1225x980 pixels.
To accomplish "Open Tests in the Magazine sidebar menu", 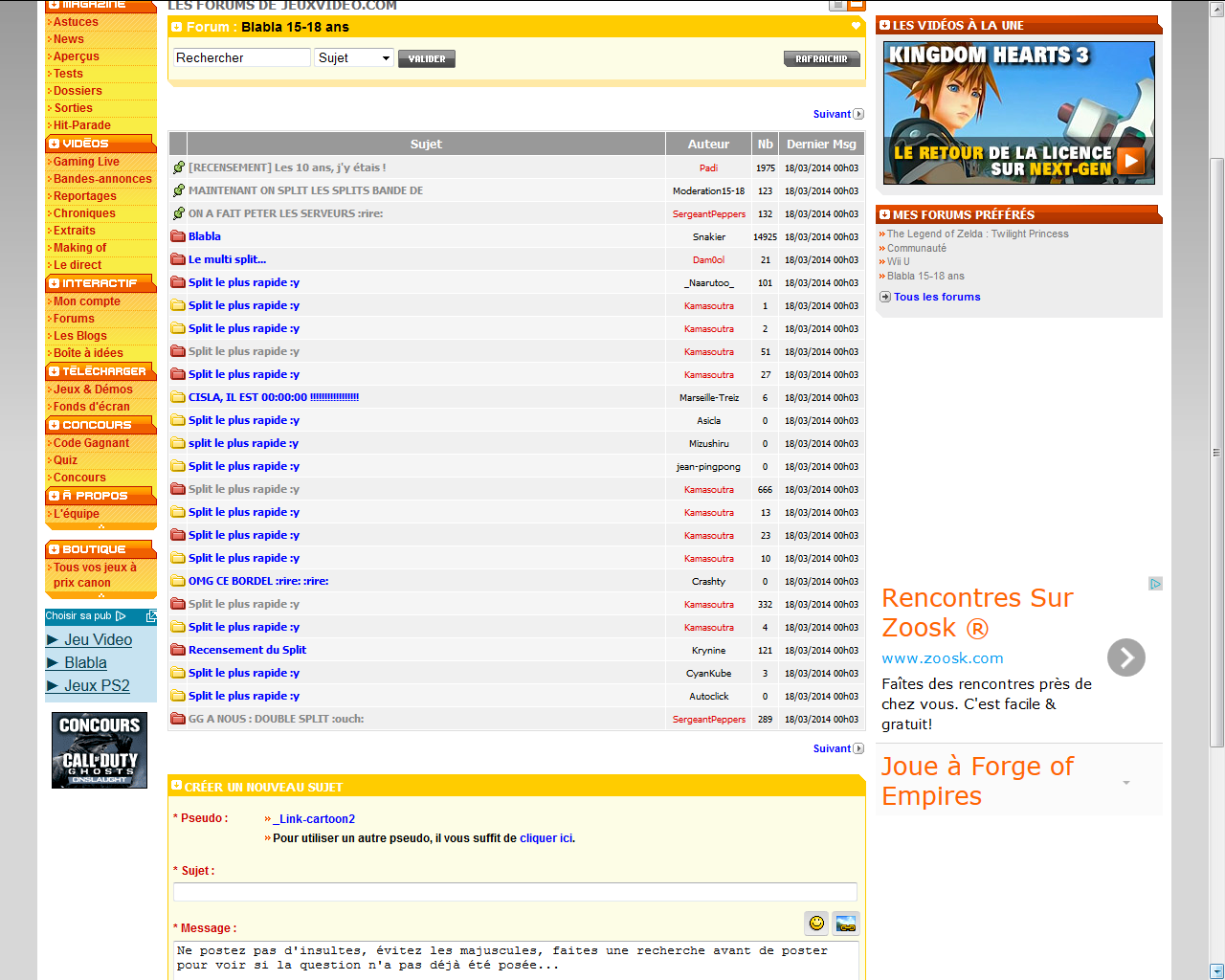I will [68, 74].
